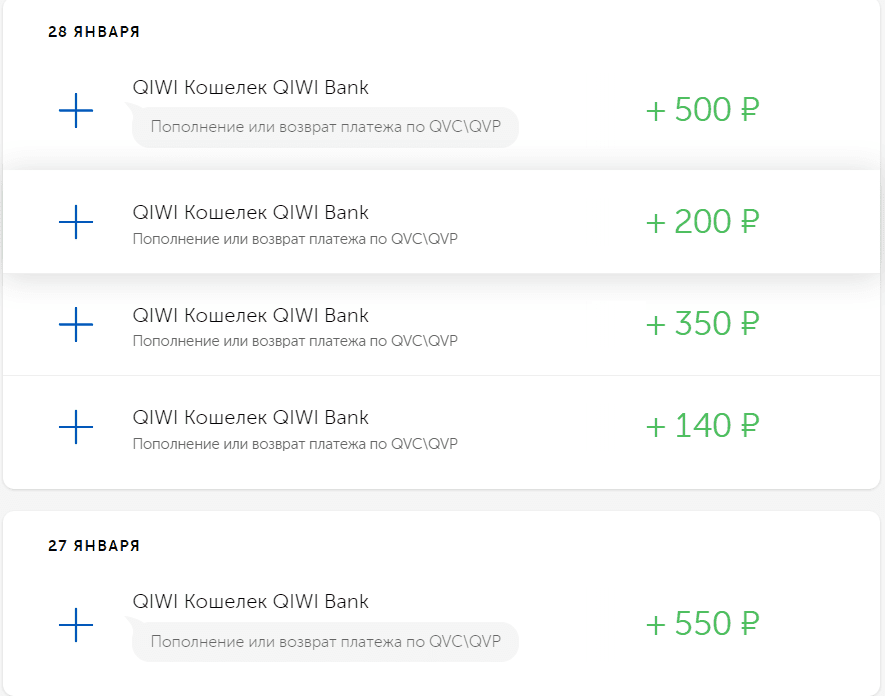Click the 28 ЯНВАРЯ date header
Image resolution: width=885 pixels, height=696 pixels.
coord(94,32)
